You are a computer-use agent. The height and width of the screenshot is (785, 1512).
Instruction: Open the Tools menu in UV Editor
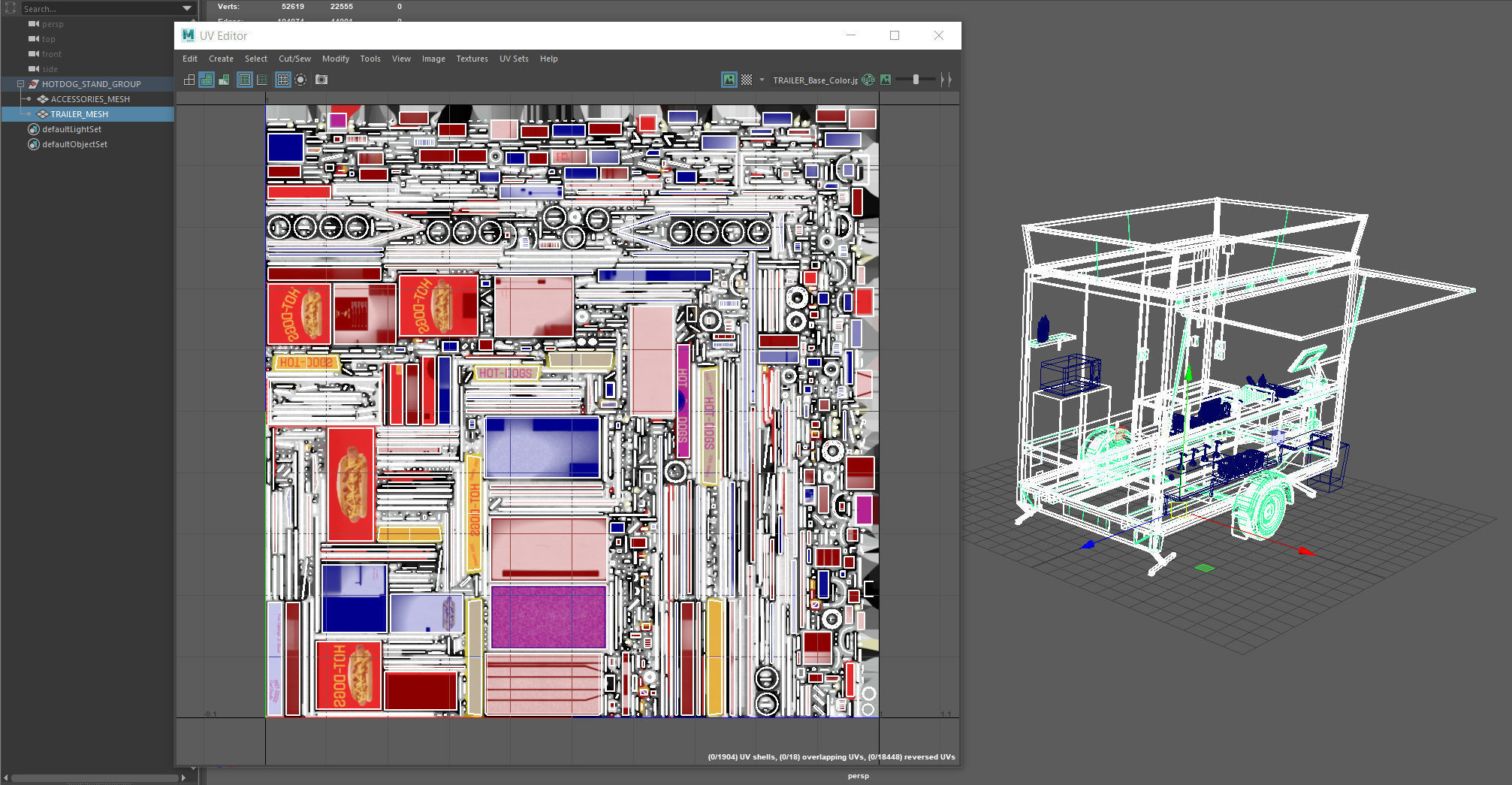point(370,59)
